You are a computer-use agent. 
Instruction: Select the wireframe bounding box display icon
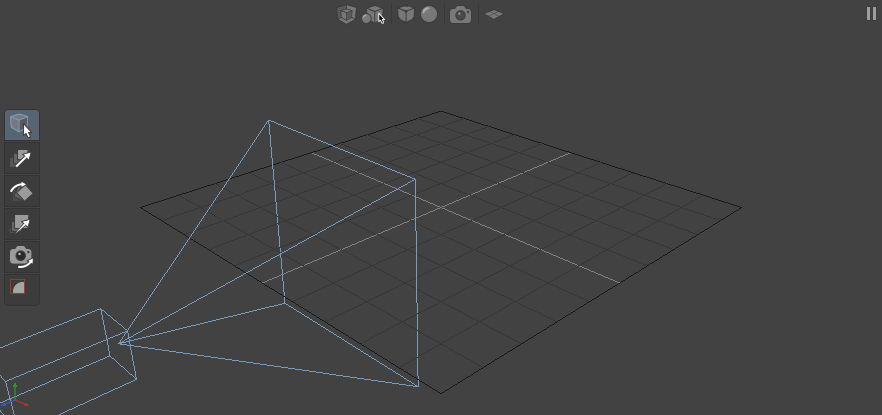pos(346,14)
